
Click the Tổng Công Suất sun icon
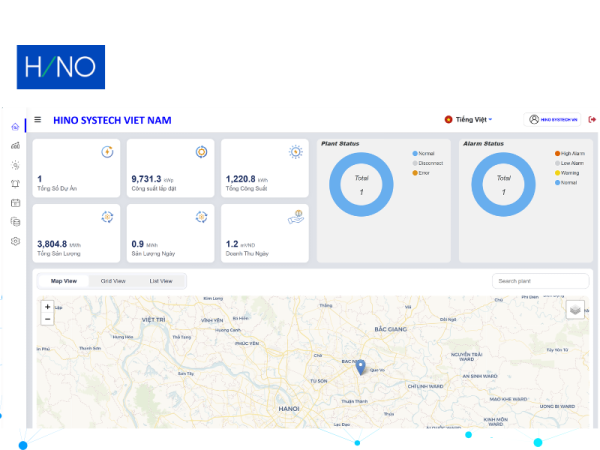click(295, 152)
